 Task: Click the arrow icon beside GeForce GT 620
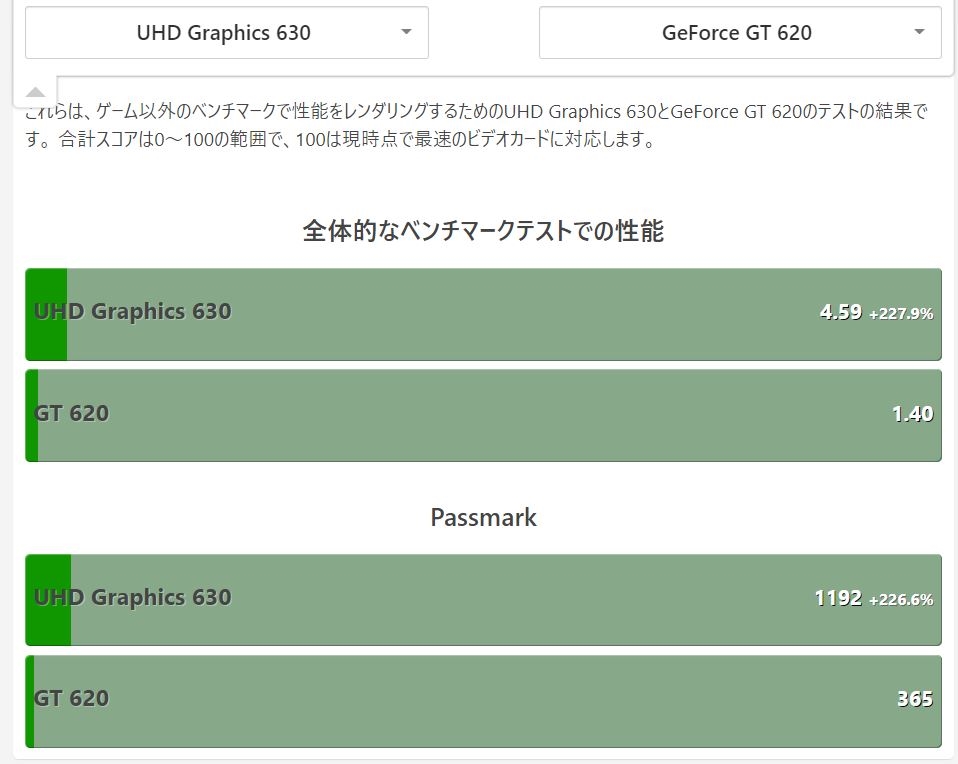[x=919, y=32]
